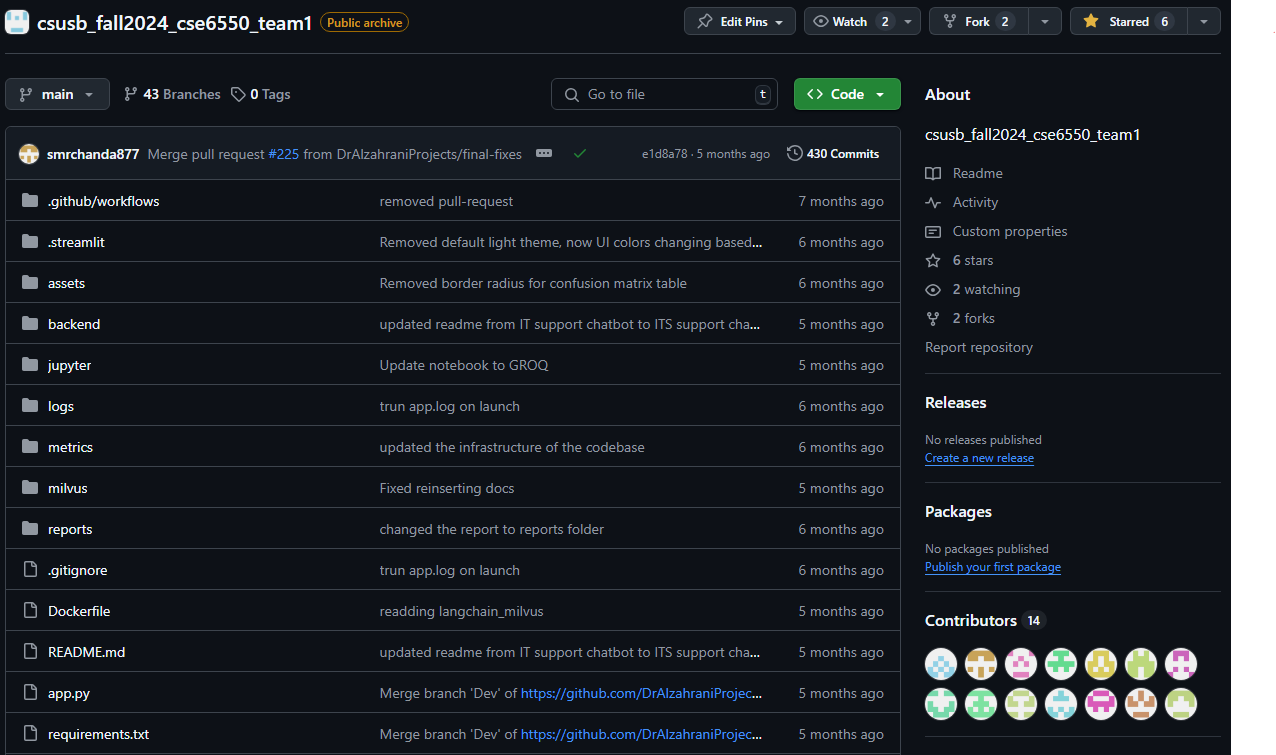Screen dimensions: 1276x755
Task: Open the Readme link in About
Action: pyautogui.click(x=977, y=173)
